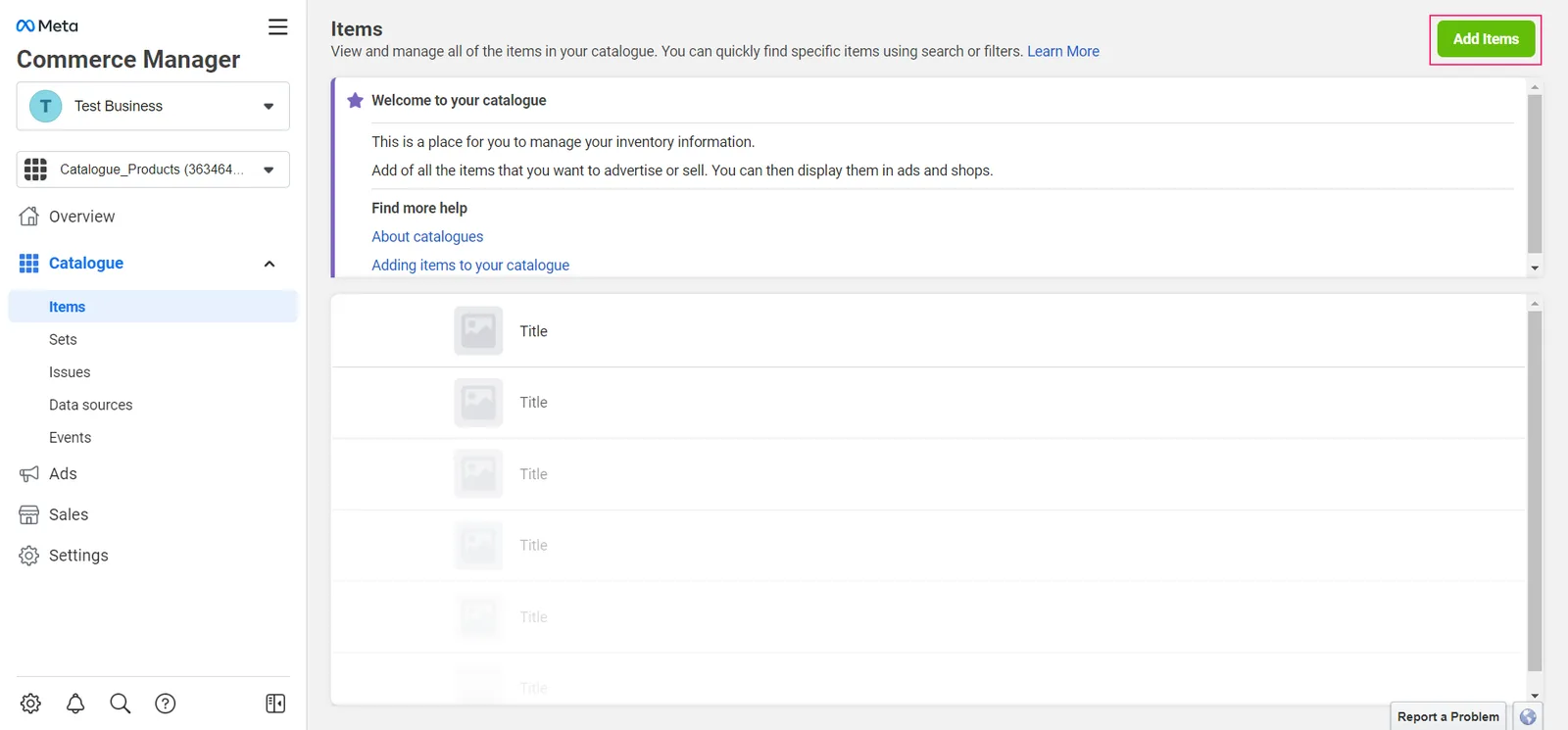Open Data sources in the sidebar
Screen dimensions: 1568x730
90,405
